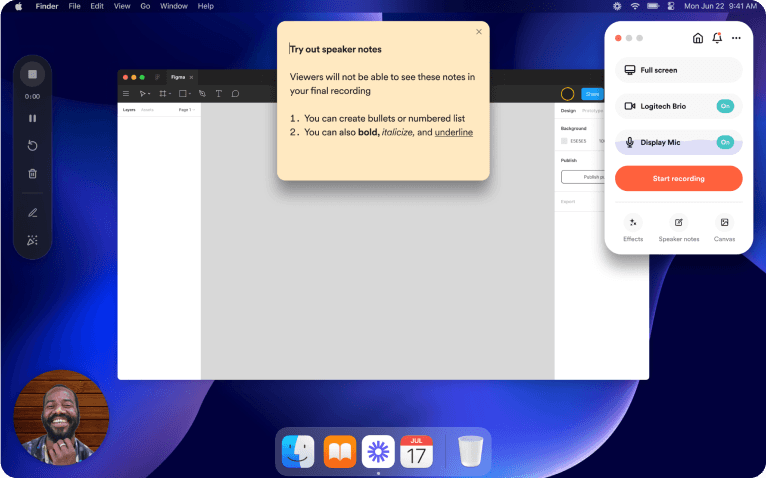766x478 pixels.
Task: Click the Start recording button
Action: click(x=679, y=178)
